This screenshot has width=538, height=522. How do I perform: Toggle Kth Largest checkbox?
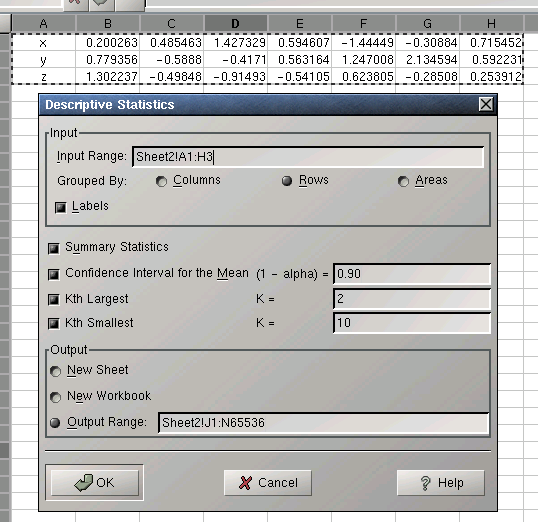[54, 300]
